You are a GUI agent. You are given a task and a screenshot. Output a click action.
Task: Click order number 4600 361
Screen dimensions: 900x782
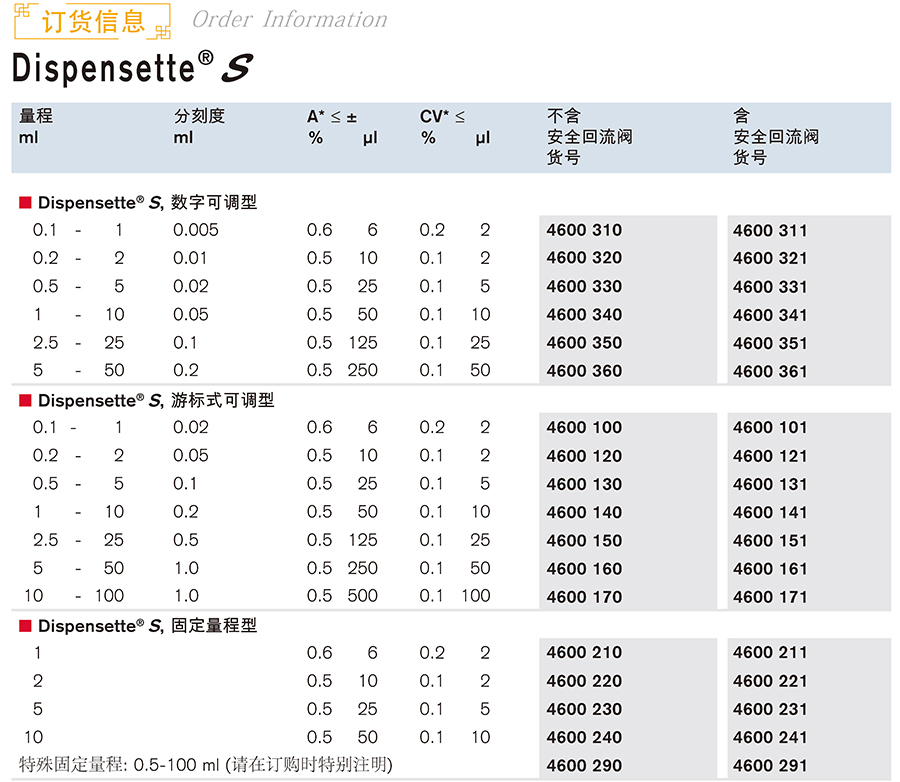pos(770,371)
